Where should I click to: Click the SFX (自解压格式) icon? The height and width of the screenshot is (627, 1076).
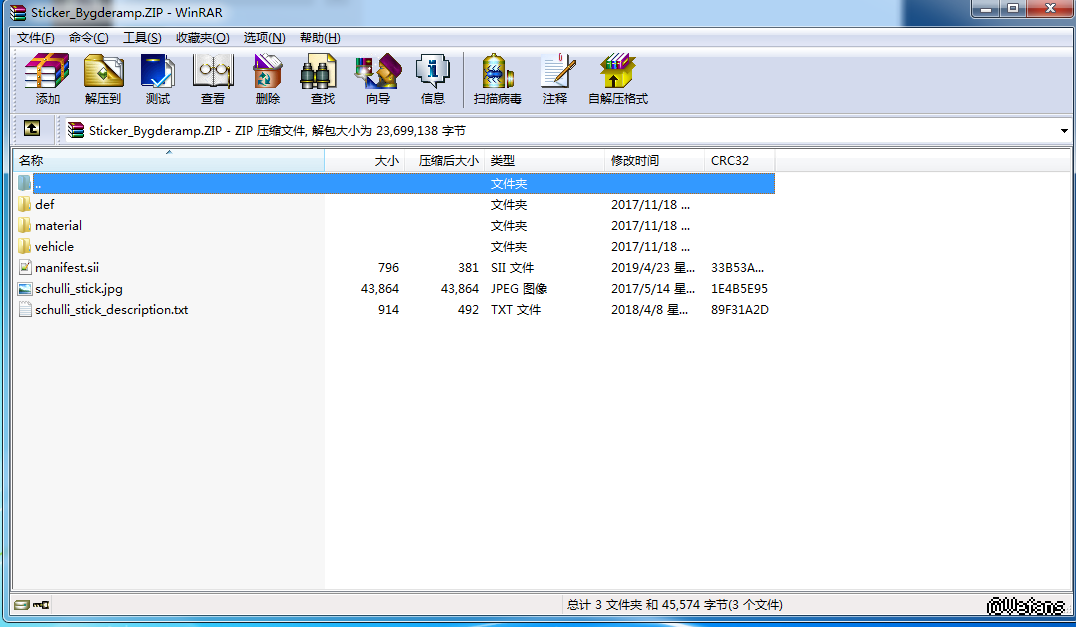coord(618,80)
